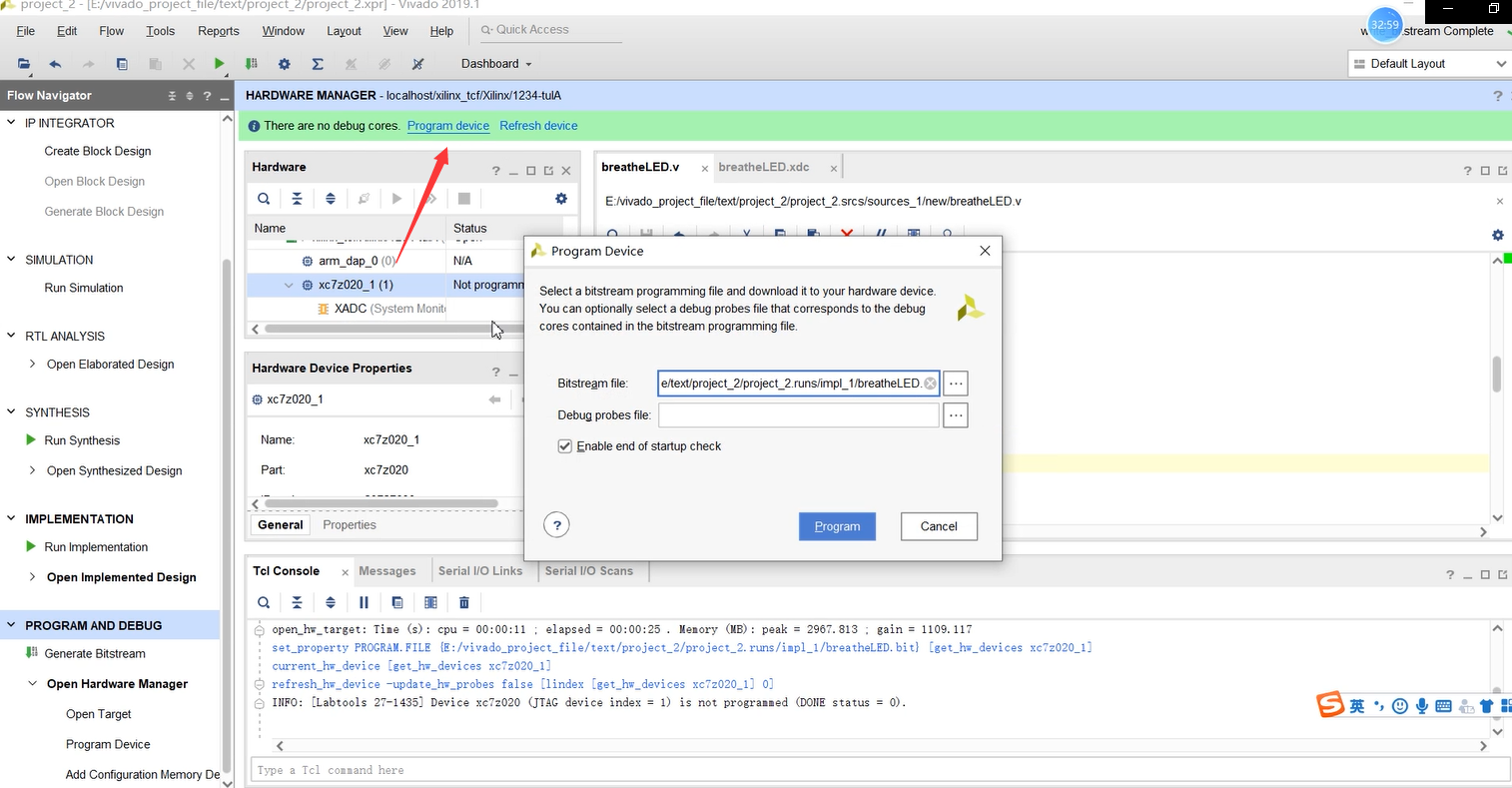The width and height of the screenshot is (1512, 788).
Task: Search in the Tcl Console
Action: pyautogui.click(x=264, y=602)
